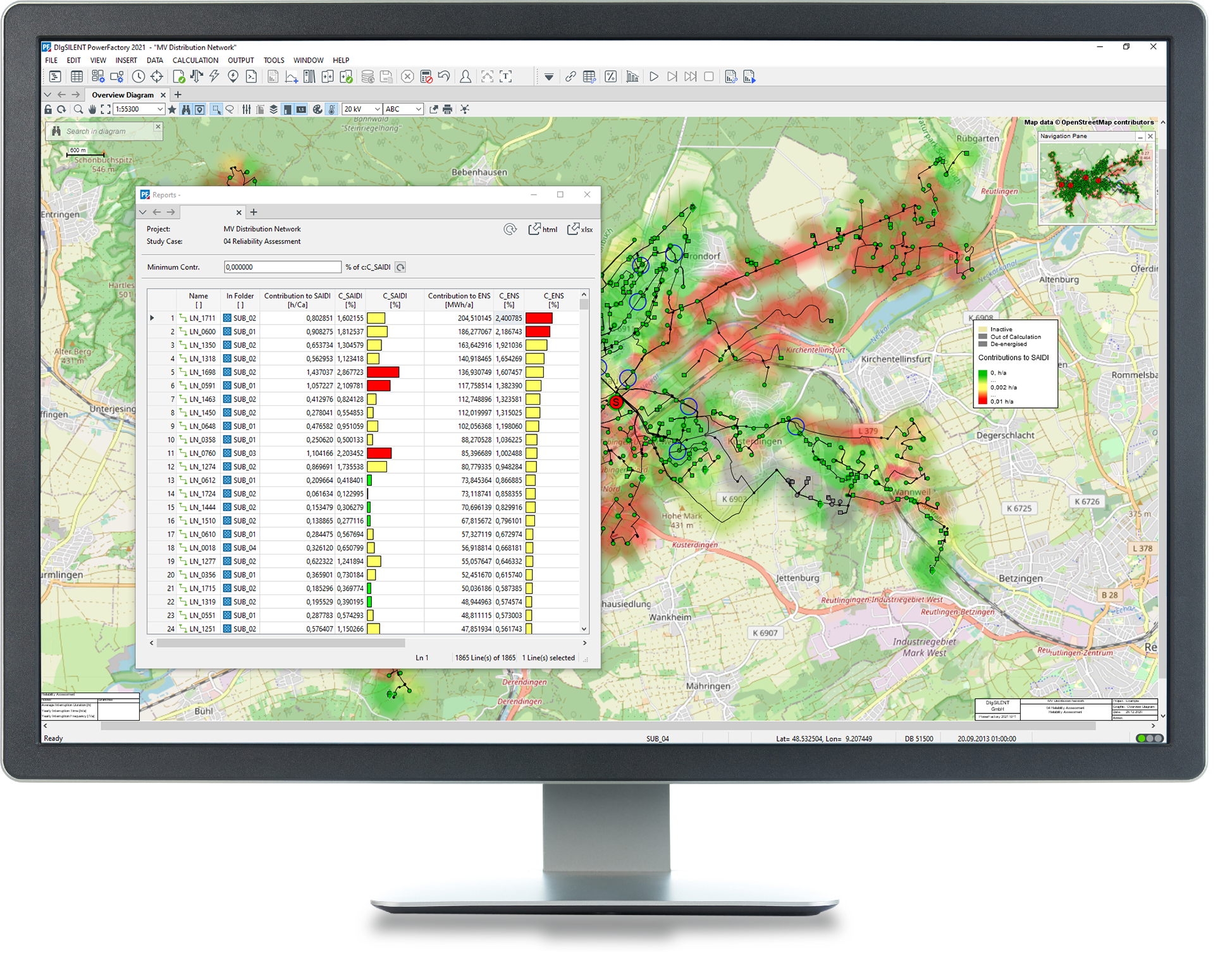Open the CALCULATION menu

(195, 61)
